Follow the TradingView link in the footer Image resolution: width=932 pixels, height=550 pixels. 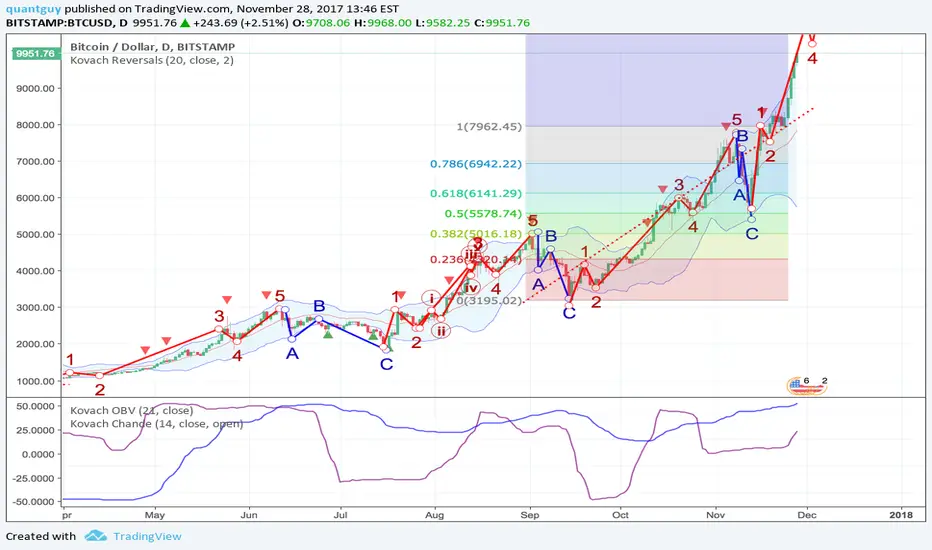[x=147, y=536]
